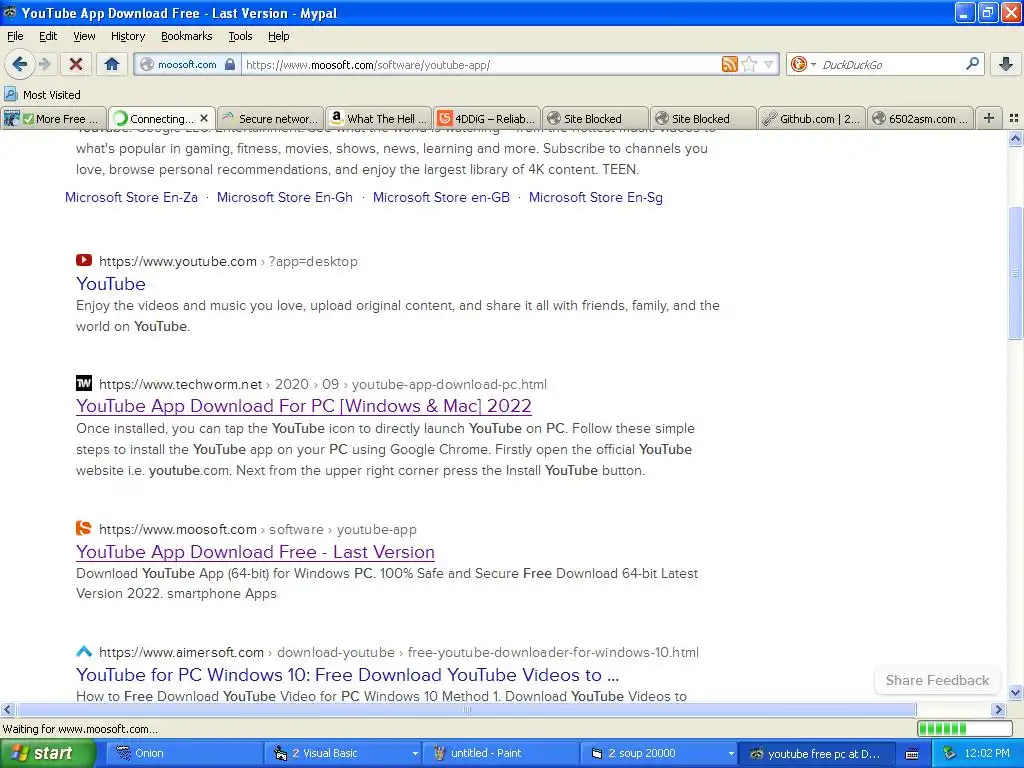Open Microsoft Store en-GB link
The width and height of the screenshot is (1024, 768).
441,197
